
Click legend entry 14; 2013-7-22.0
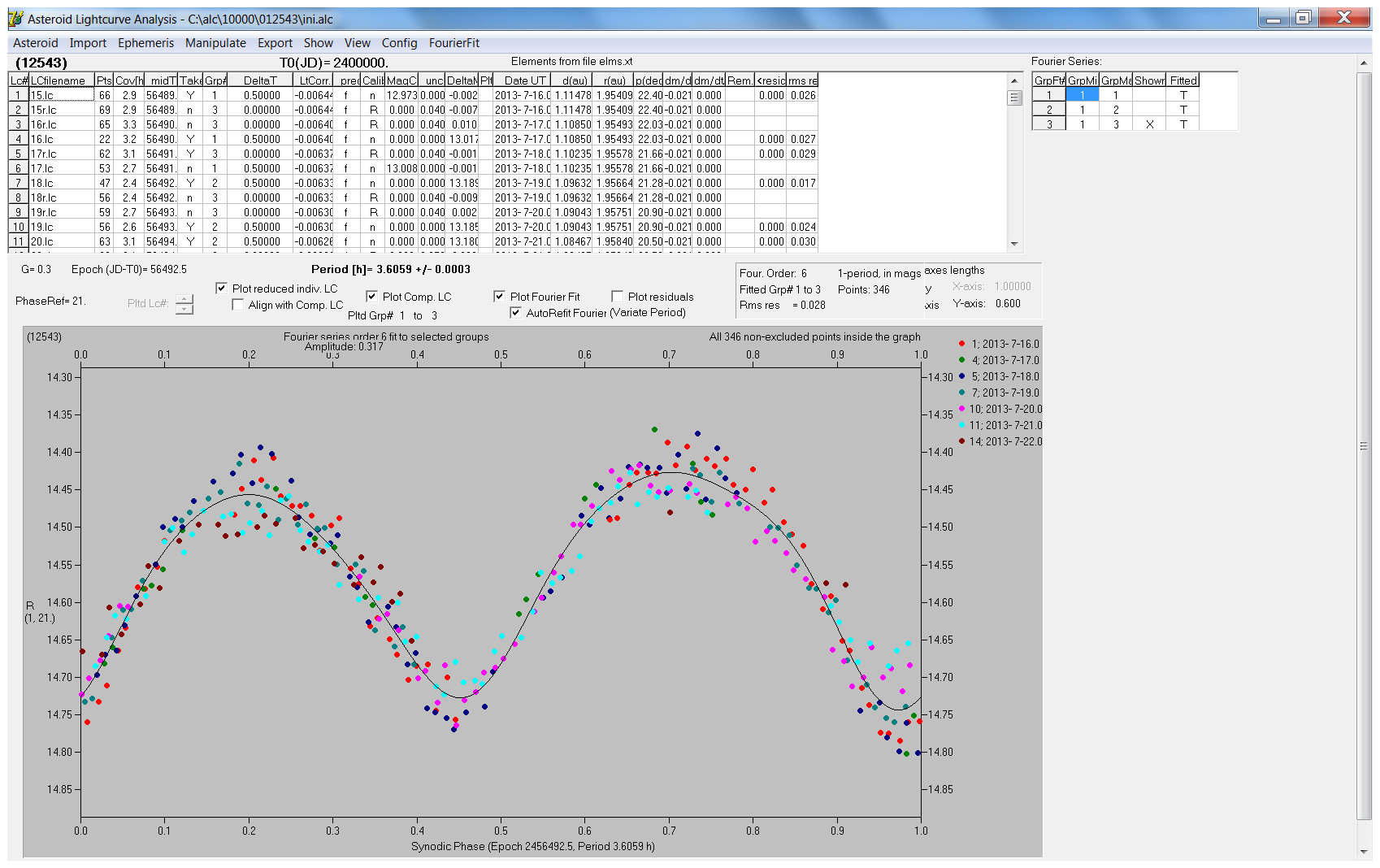[1000, 441]
